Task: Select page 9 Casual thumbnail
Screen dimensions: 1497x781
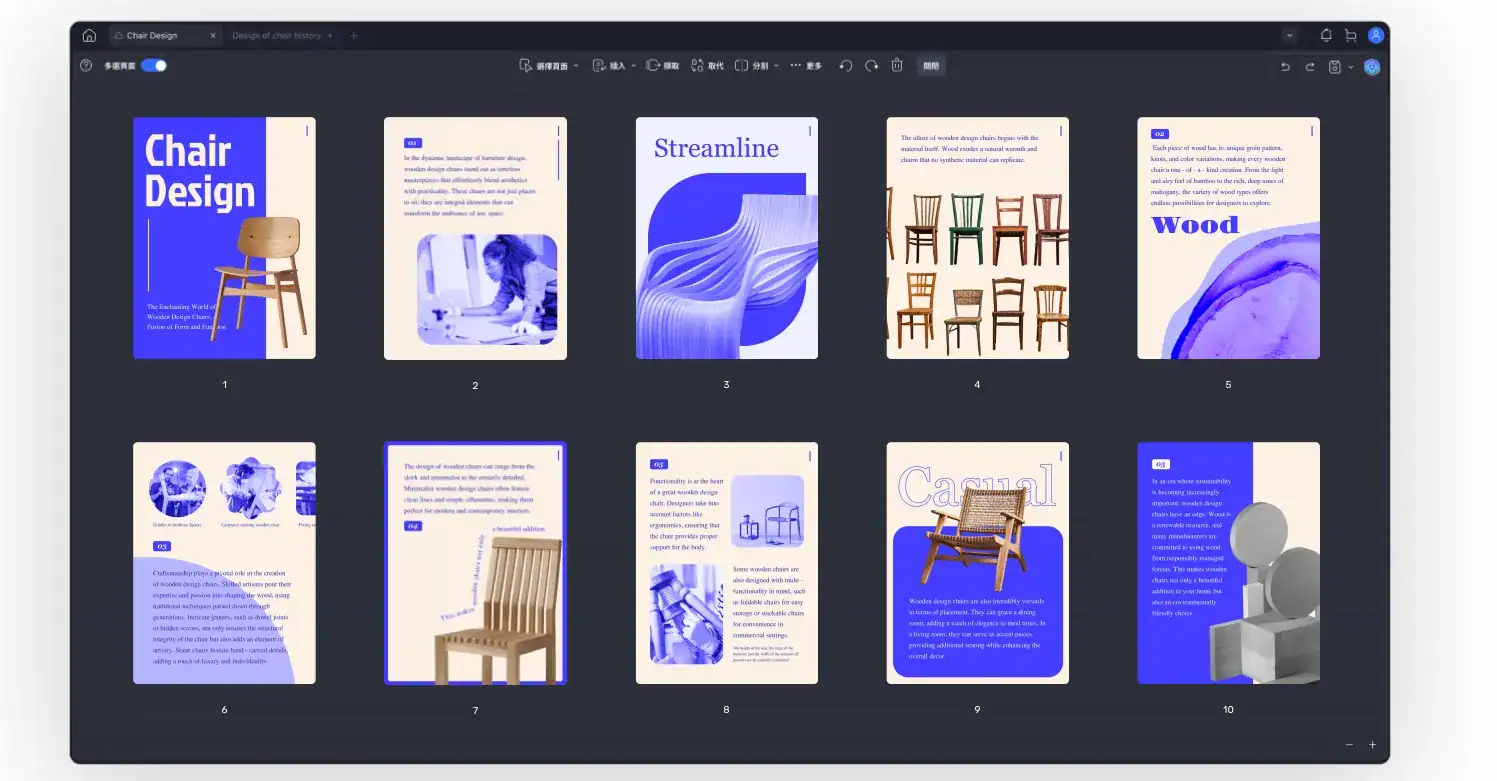Action: pos(977,563)
